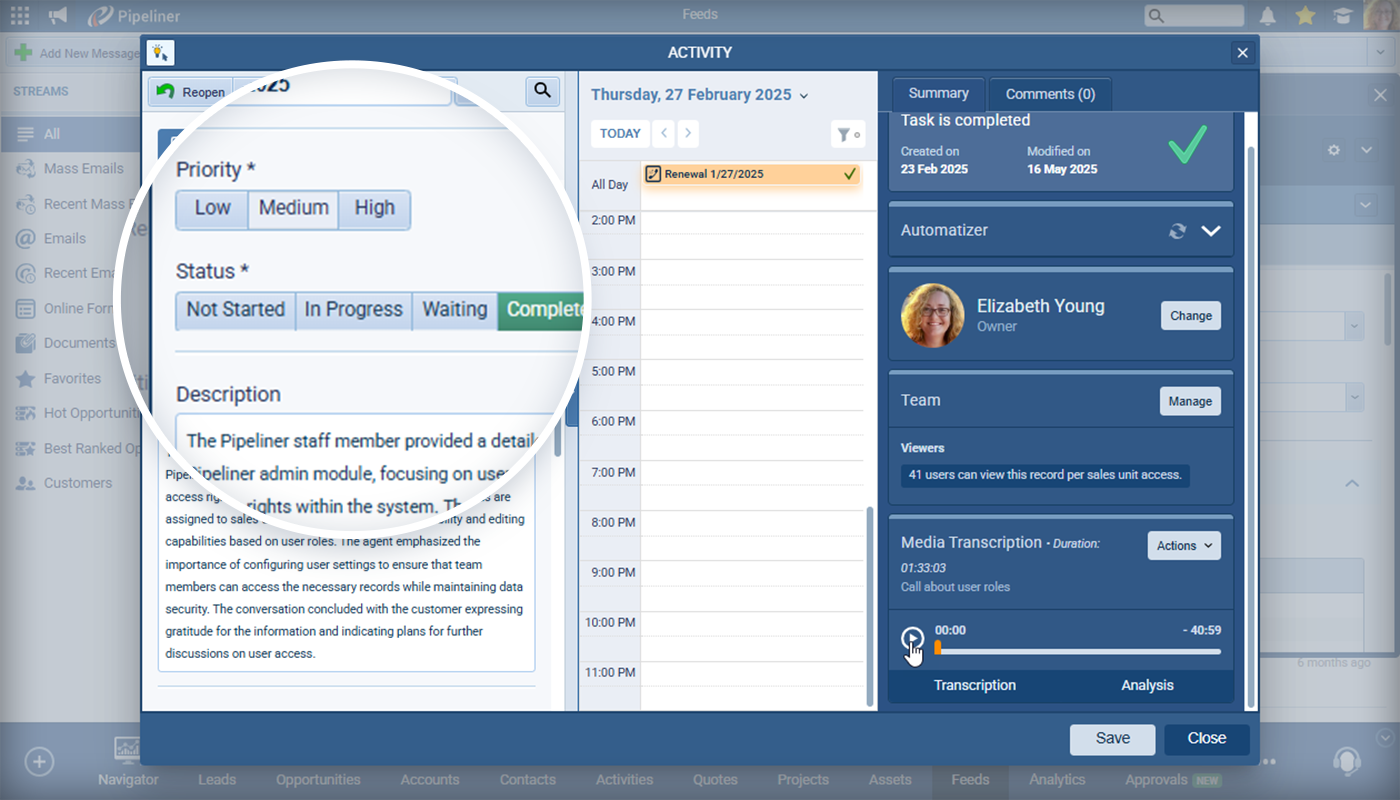The image size is (1400, 800).
Task: Click the Automatizer refresh icon
Action: tap(1177, 231)
